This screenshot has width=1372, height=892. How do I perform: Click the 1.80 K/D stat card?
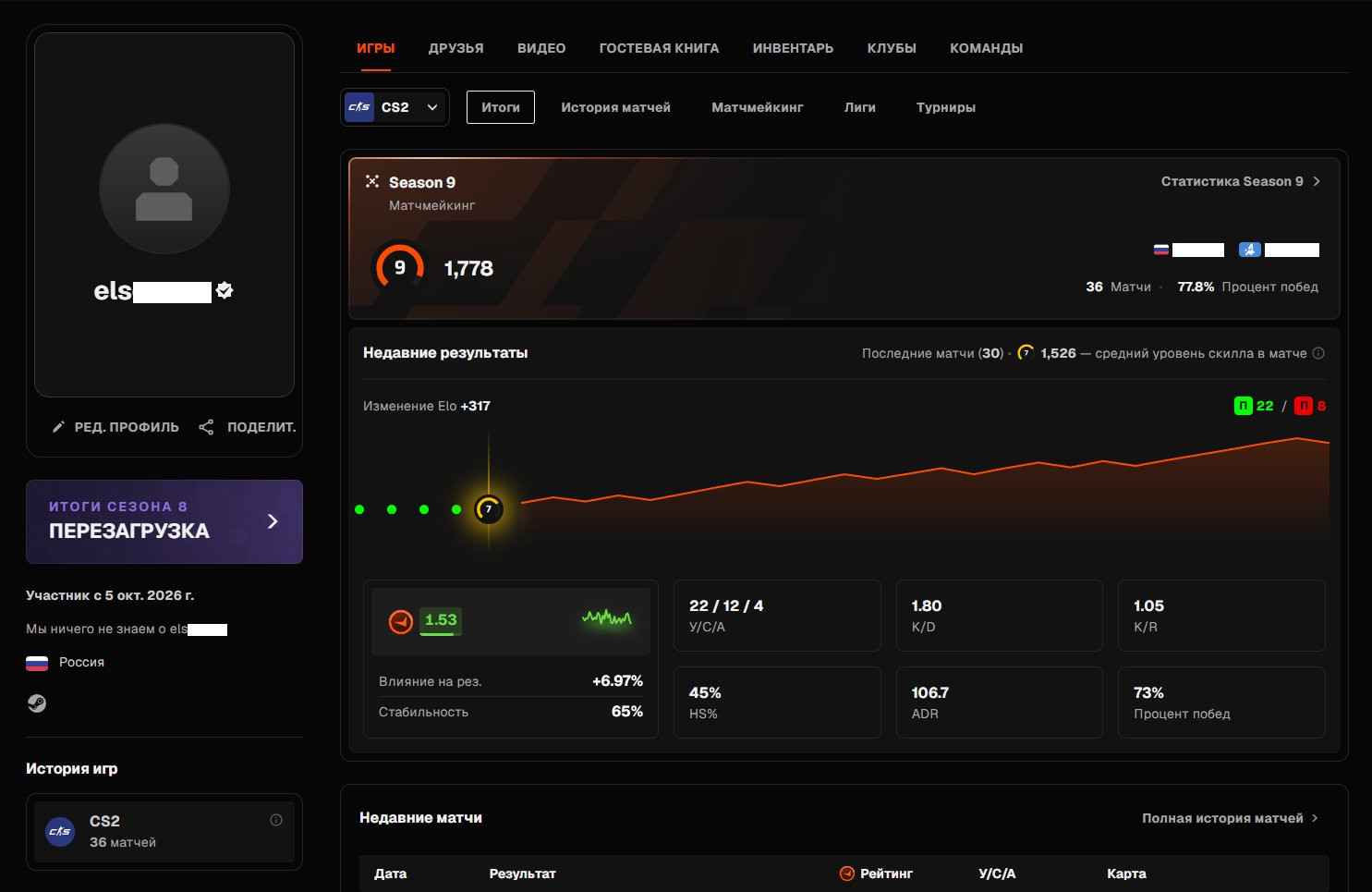coord(1000,616)
